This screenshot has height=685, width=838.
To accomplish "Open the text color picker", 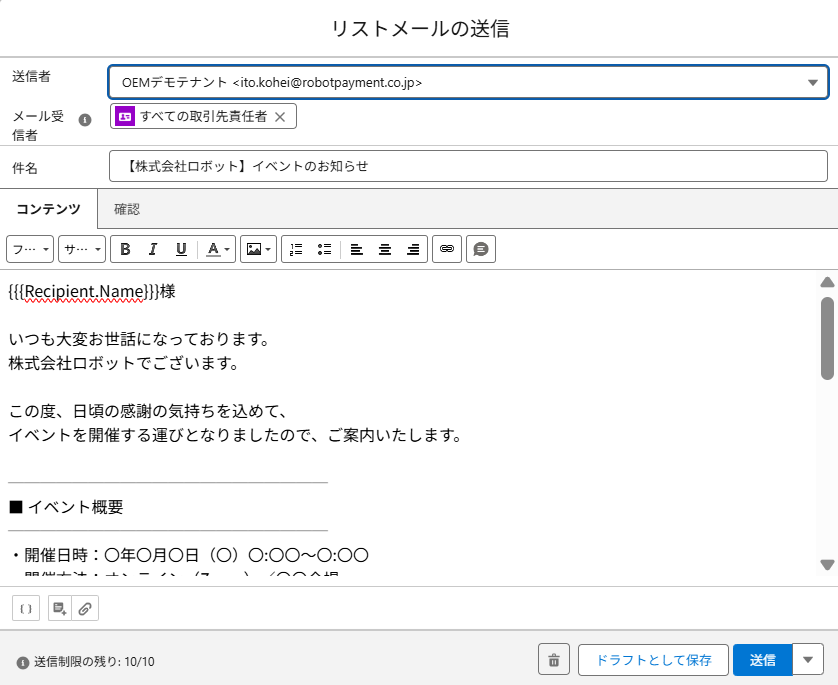I will pyautogui.click(x=217, y=249).
